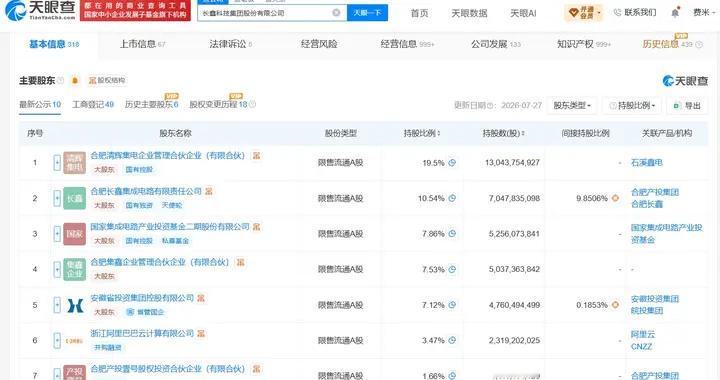Screen dimensions: 720x380
Task: Switch to 知识产权 tab
Action: click(x=584, y=44)
